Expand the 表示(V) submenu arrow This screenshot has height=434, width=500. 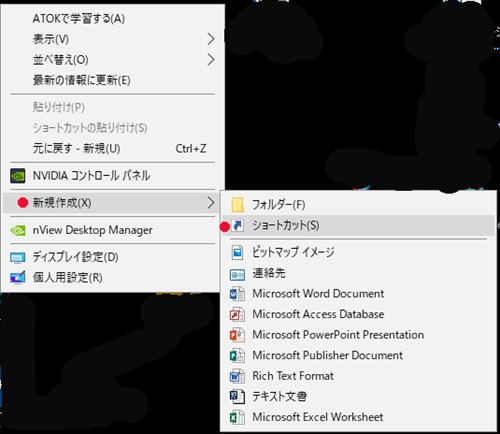coord(211,39)
